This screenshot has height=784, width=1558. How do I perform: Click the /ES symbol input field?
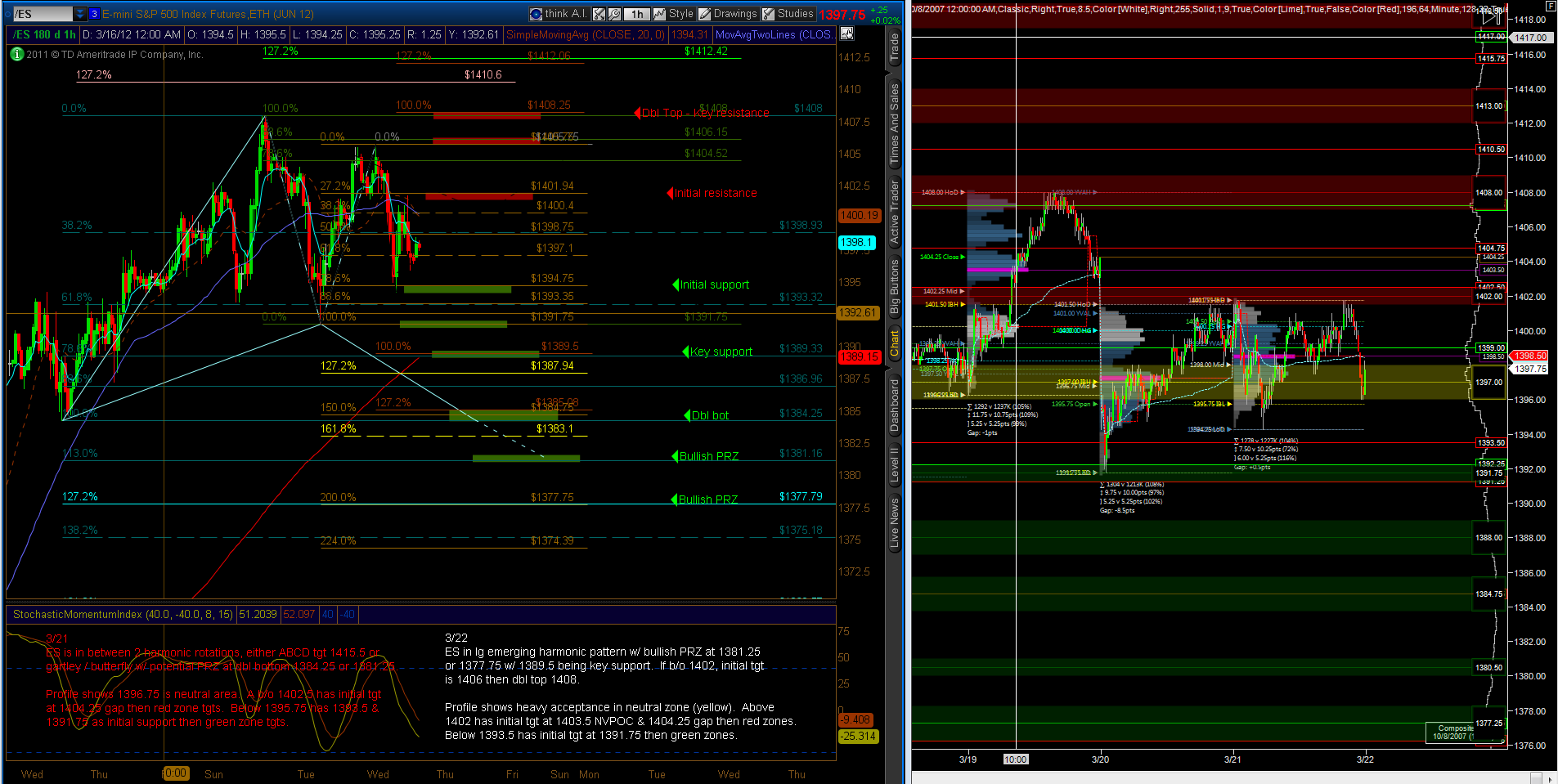(42, 14)
